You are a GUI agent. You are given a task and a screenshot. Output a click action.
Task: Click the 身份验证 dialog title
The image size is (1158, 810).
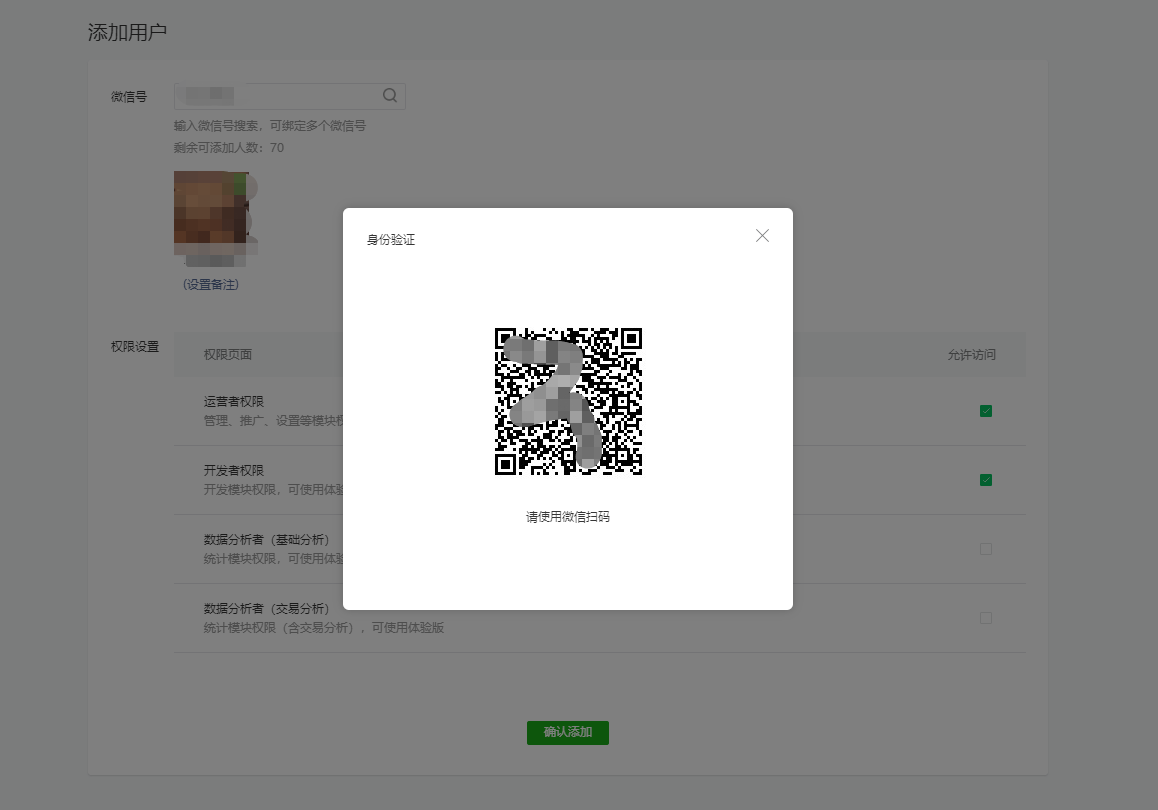(391, 240)
